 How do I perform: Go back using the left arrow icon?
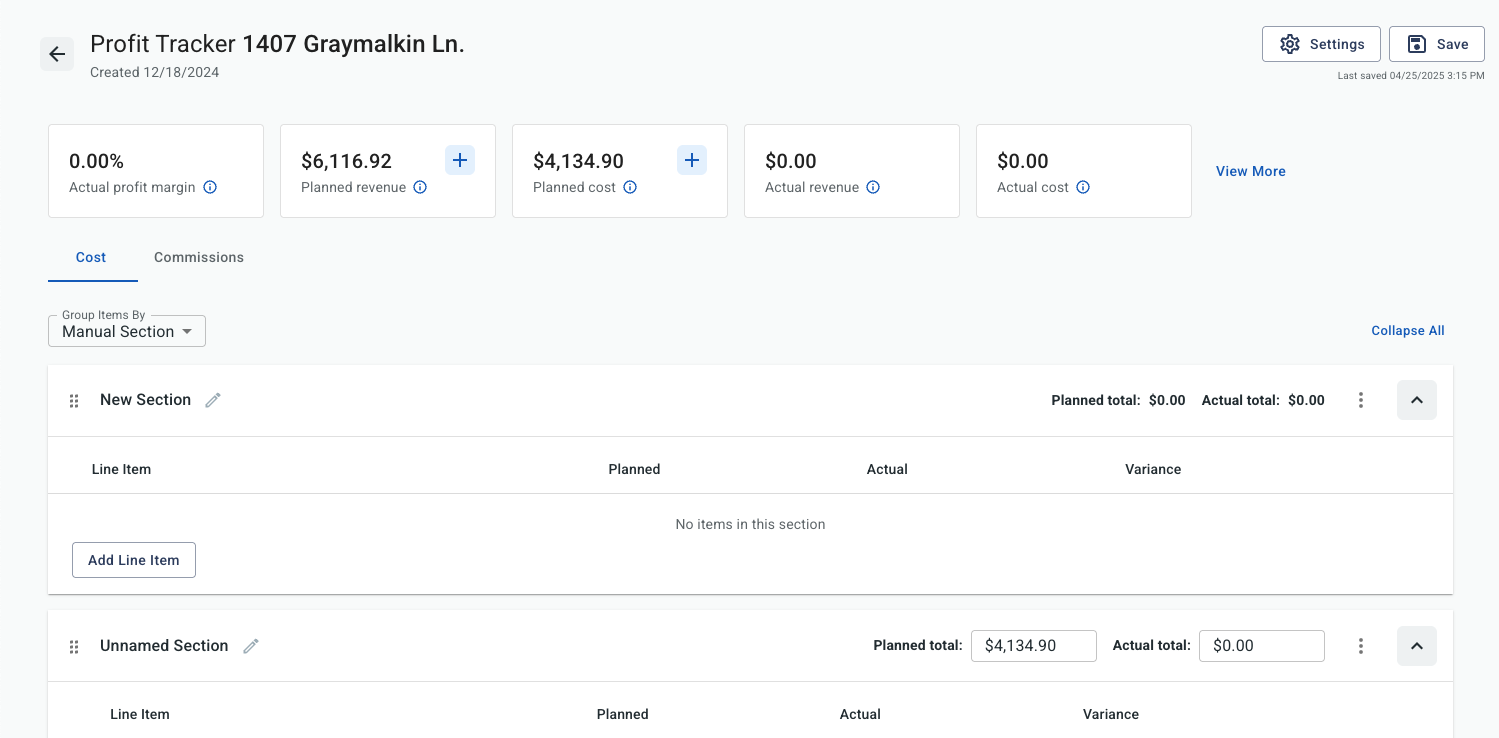pos(57,54)
